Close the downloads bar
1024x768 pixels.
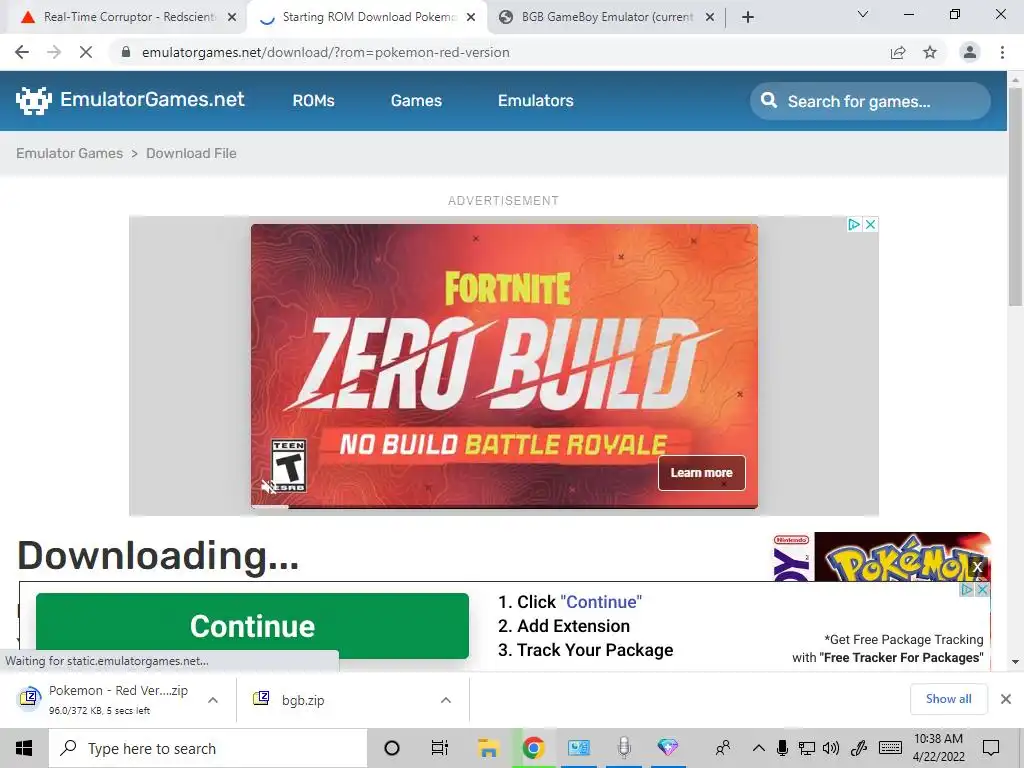tap(1006, 699)
